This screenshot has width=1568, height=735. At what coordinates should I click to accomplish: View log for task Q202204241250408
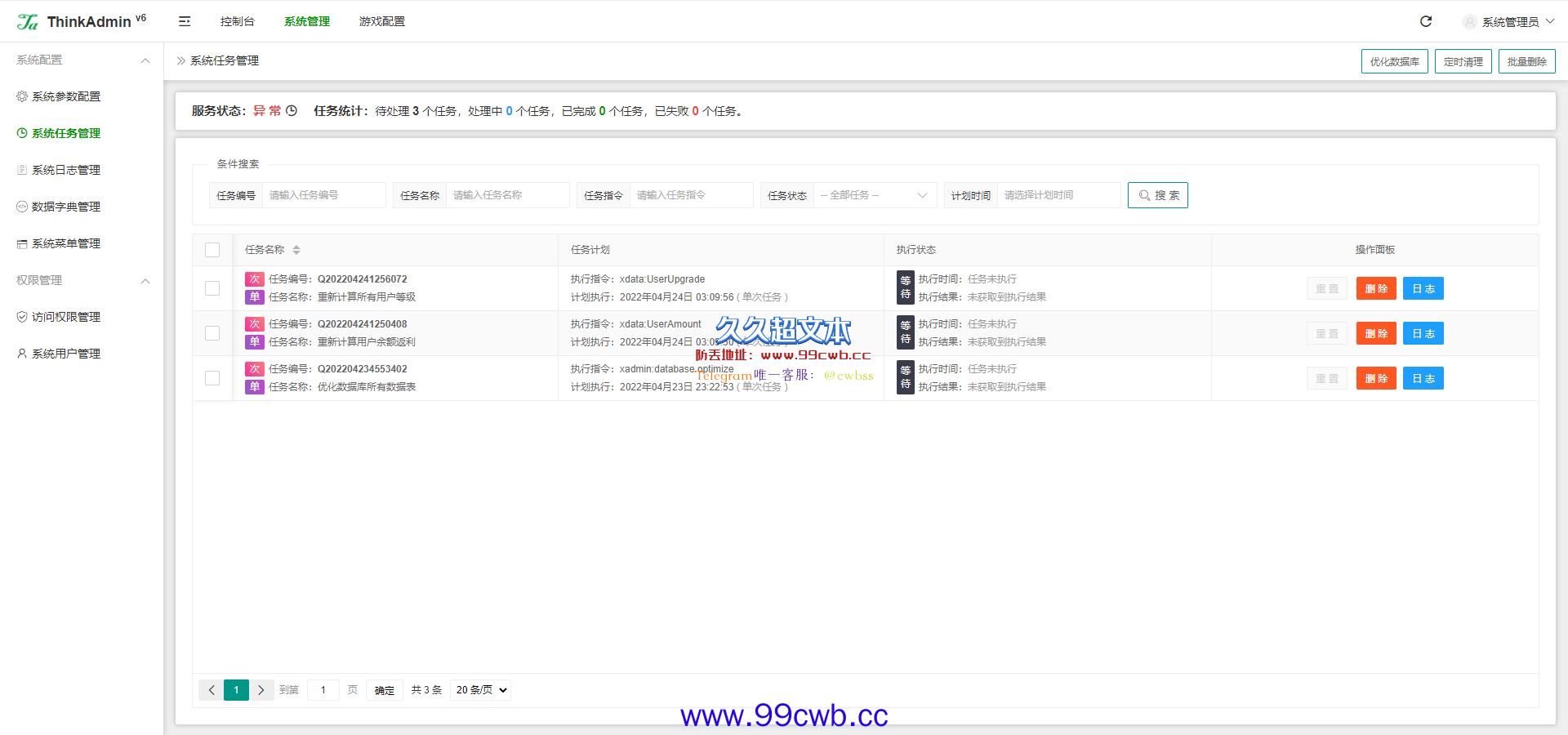pos(1423,333)
